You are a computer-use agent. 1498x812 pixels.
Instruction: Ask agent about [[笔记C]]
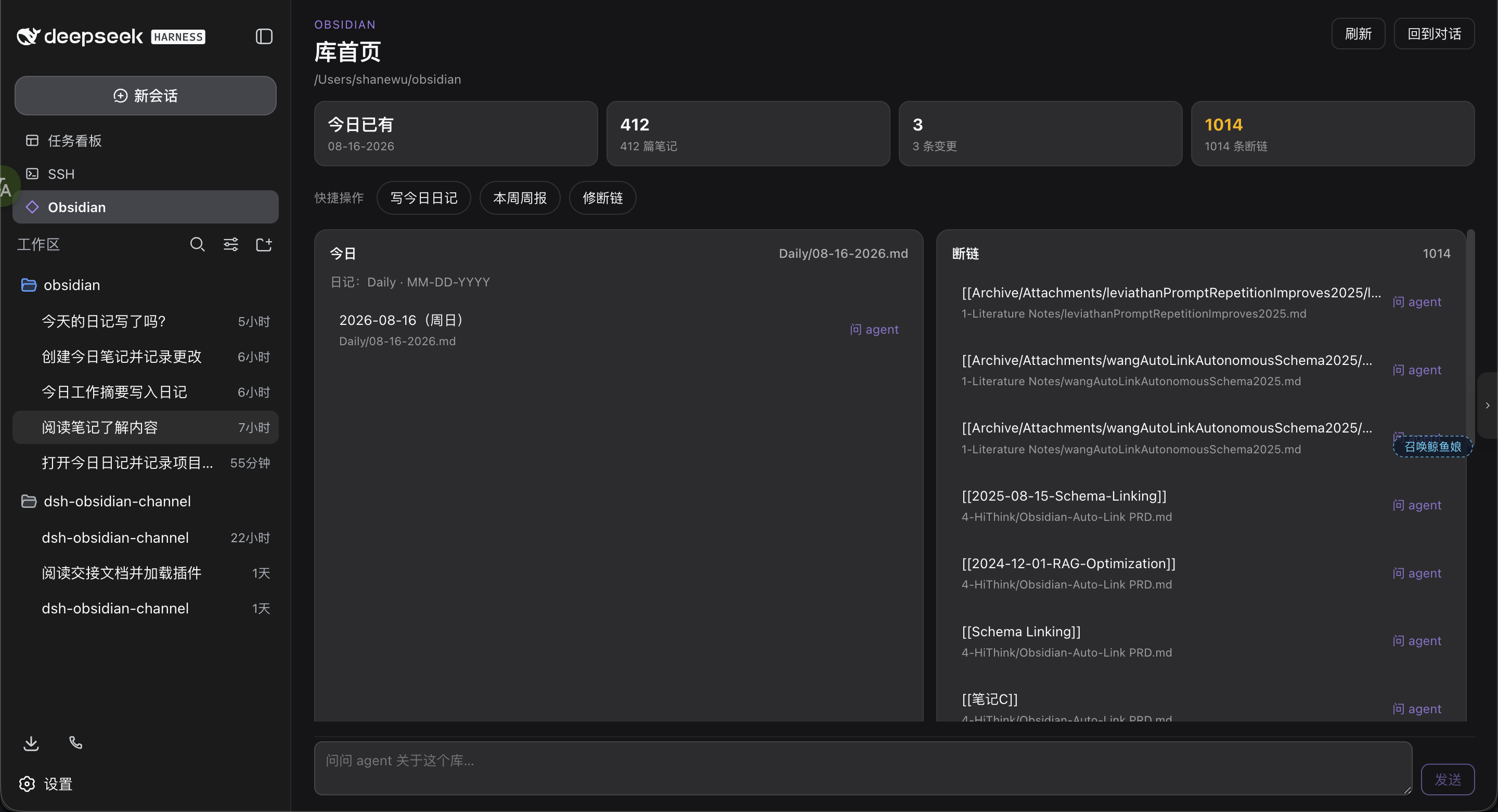click(1416, 709)
